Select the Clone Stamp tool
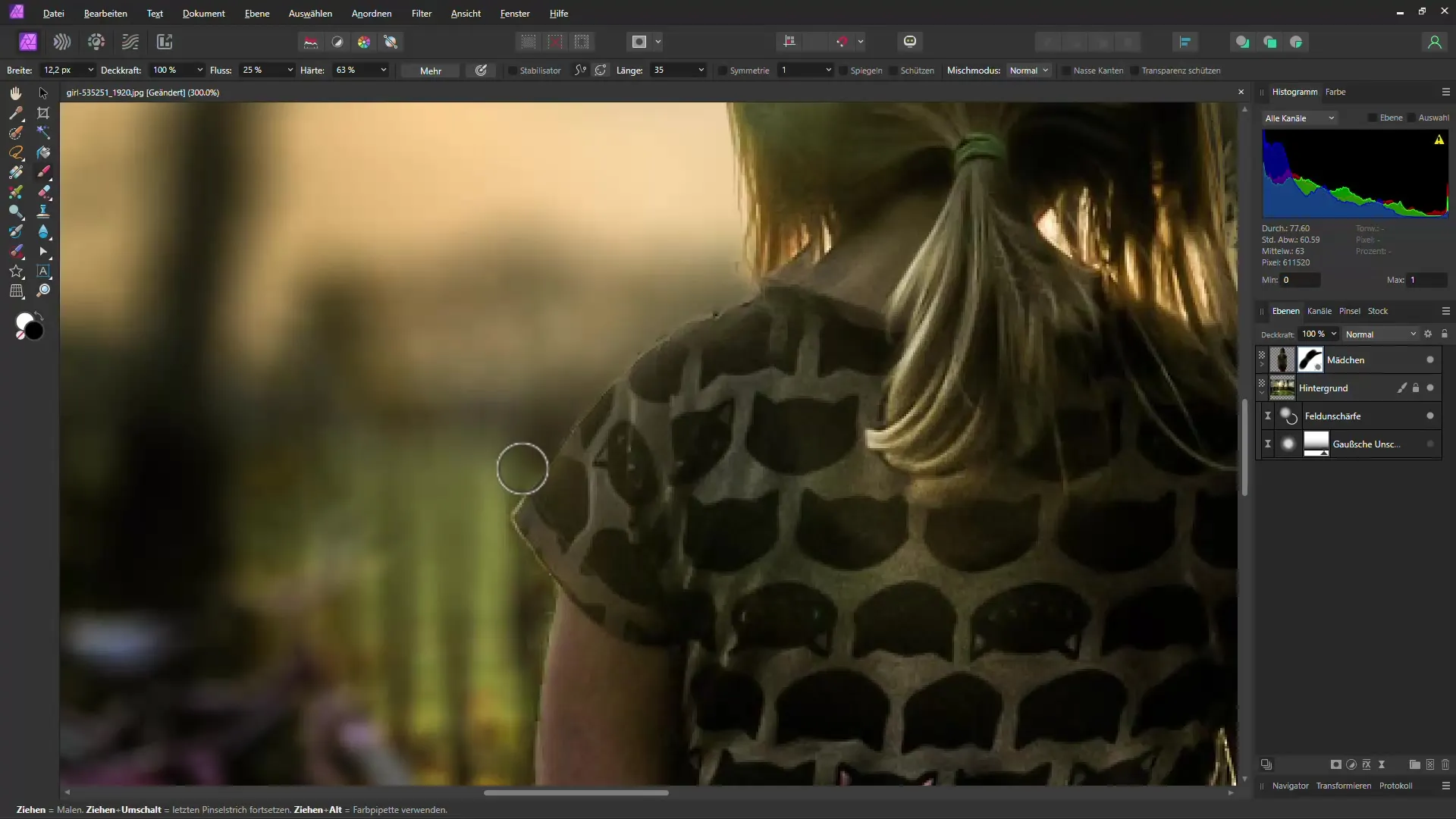The image size is (1456, 819). click(43, 212)
